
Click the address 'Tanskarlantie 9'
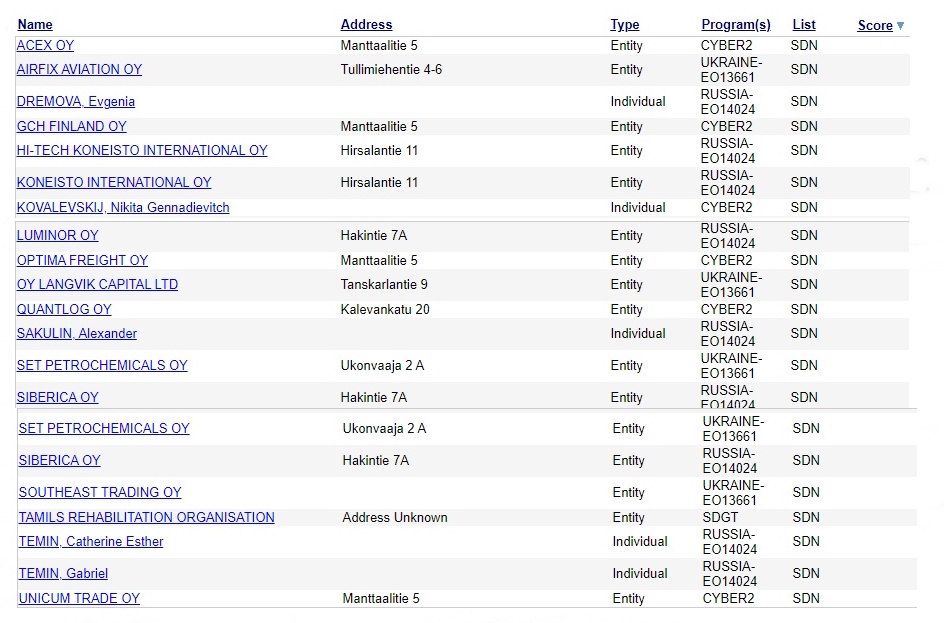(384, 285)
